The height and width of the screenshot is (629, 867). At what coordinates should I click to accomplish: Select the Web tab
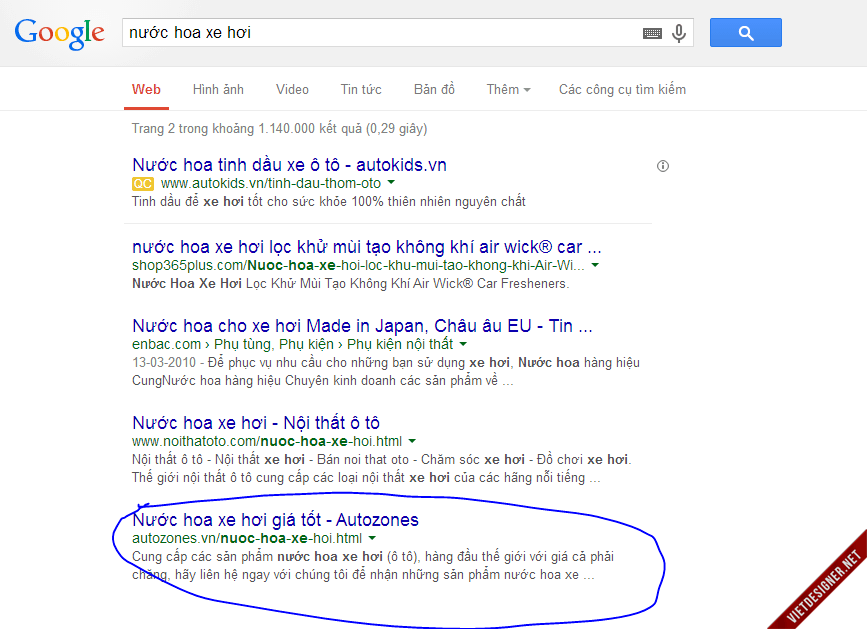tap(146, 90)
